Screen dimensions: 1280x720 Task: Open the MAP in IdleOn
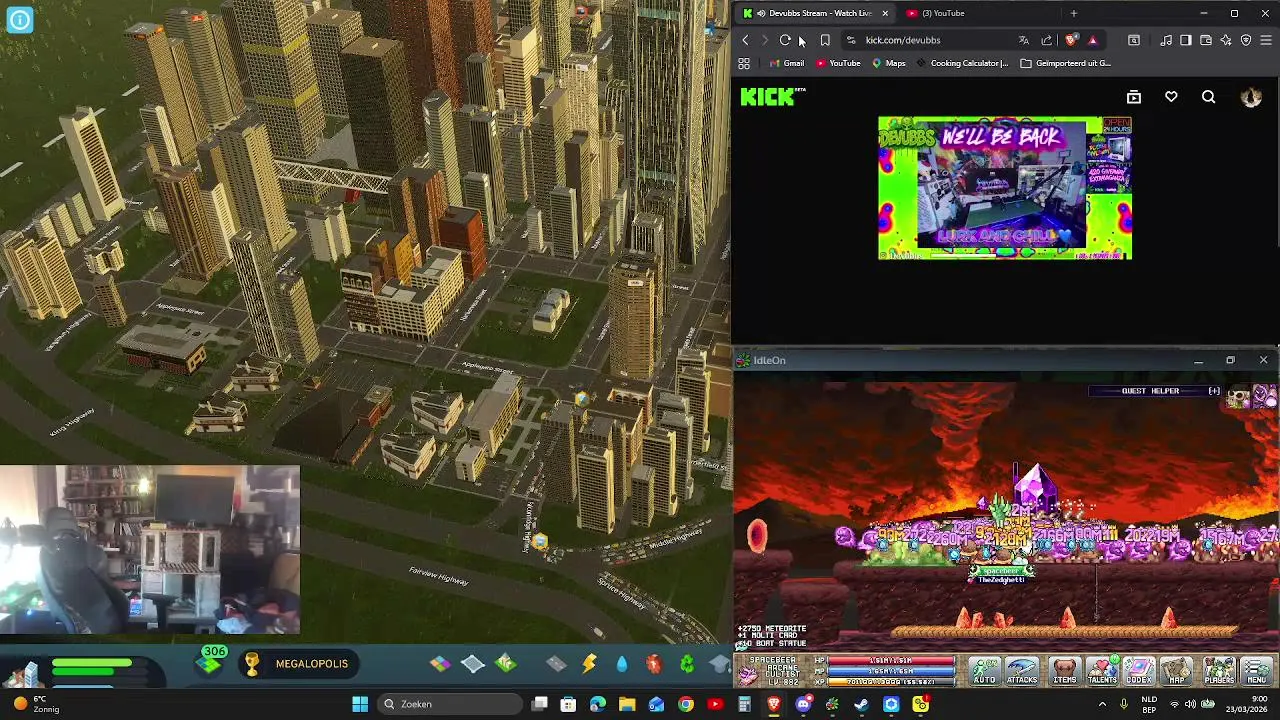click(x=1177, y=671)
